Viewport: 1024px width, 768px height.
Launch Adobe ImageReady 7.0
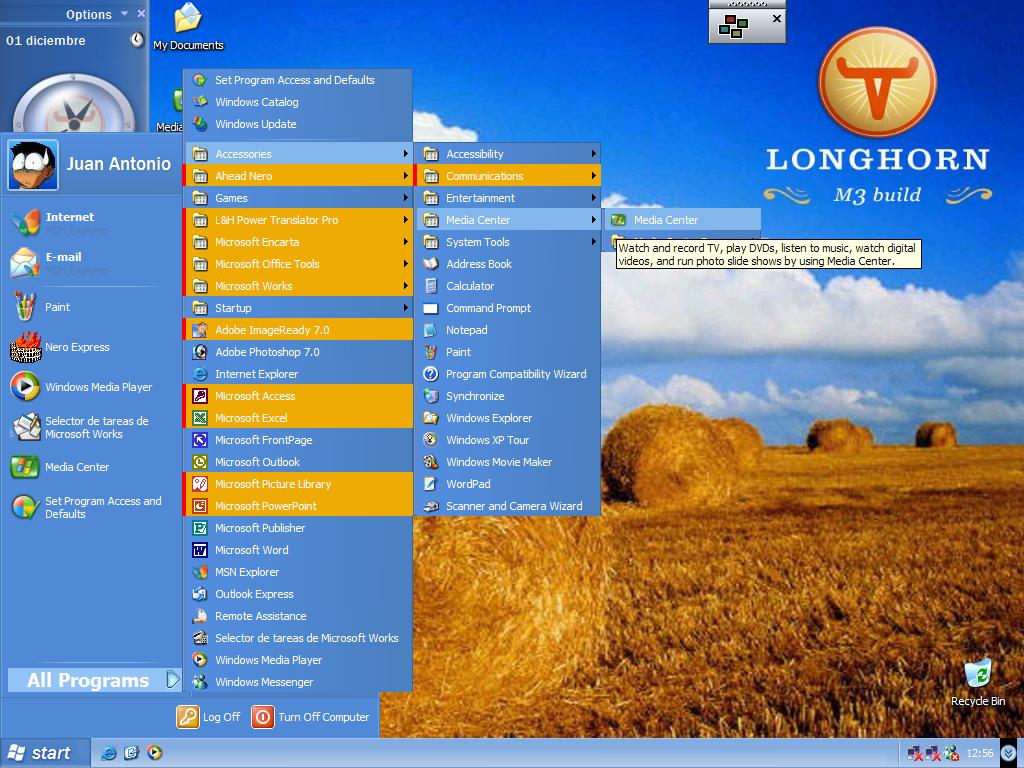[x=298, y=330]
